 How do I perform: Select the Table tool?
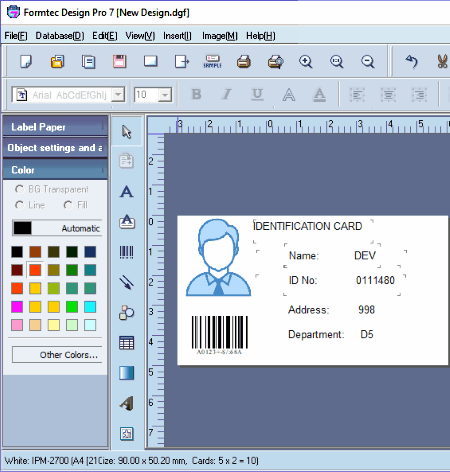(x=127, y=343)
